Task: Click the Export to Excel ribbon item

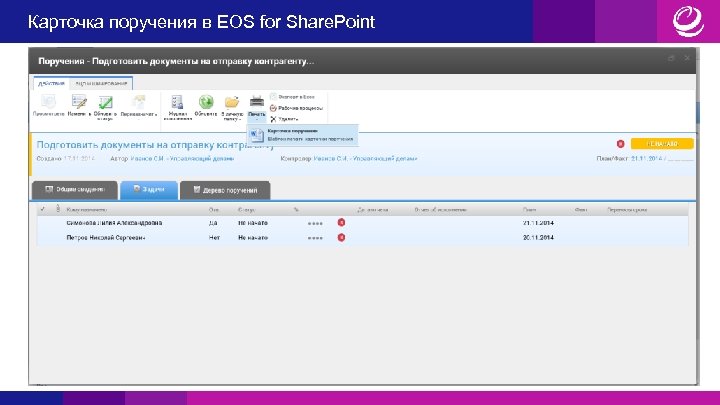Action: pyautogui.click(x=292, y=97)
